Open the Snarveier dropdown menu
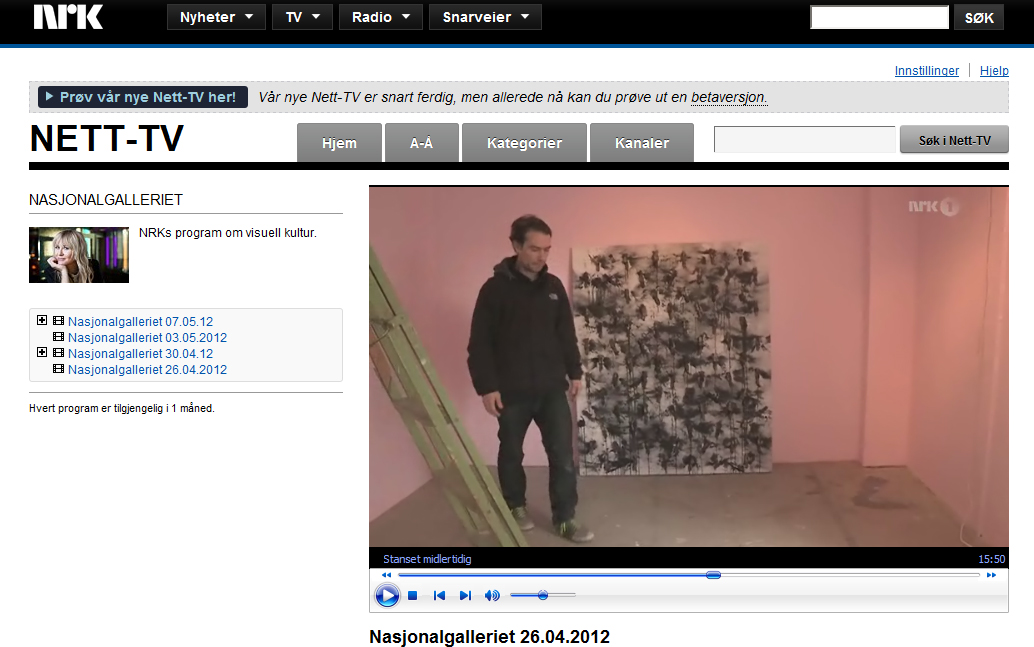Viewport: 1034px width, 647px height. pos(485,17)
